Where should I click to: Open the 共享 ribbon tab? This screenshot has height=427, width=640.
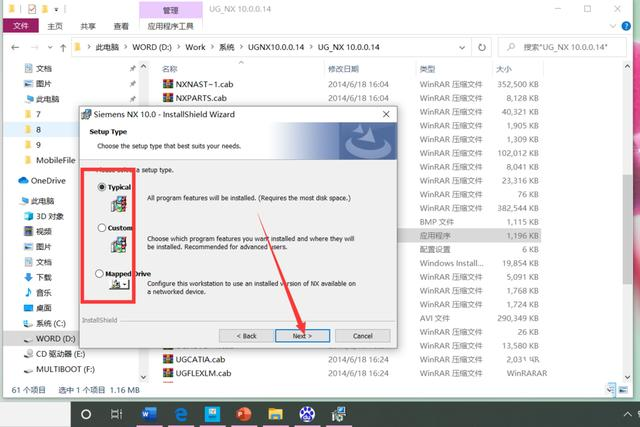click(x=88, y=26)
